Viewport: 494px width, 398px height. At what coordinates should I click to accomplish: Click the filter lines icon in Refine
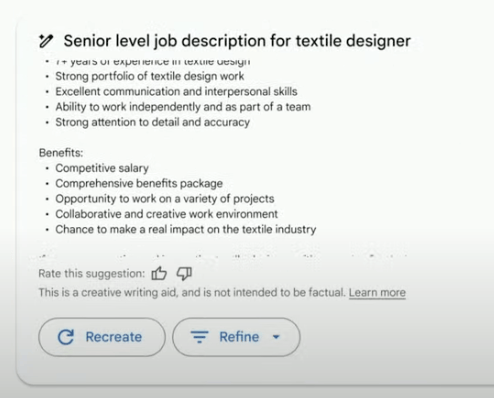point(199,337)
